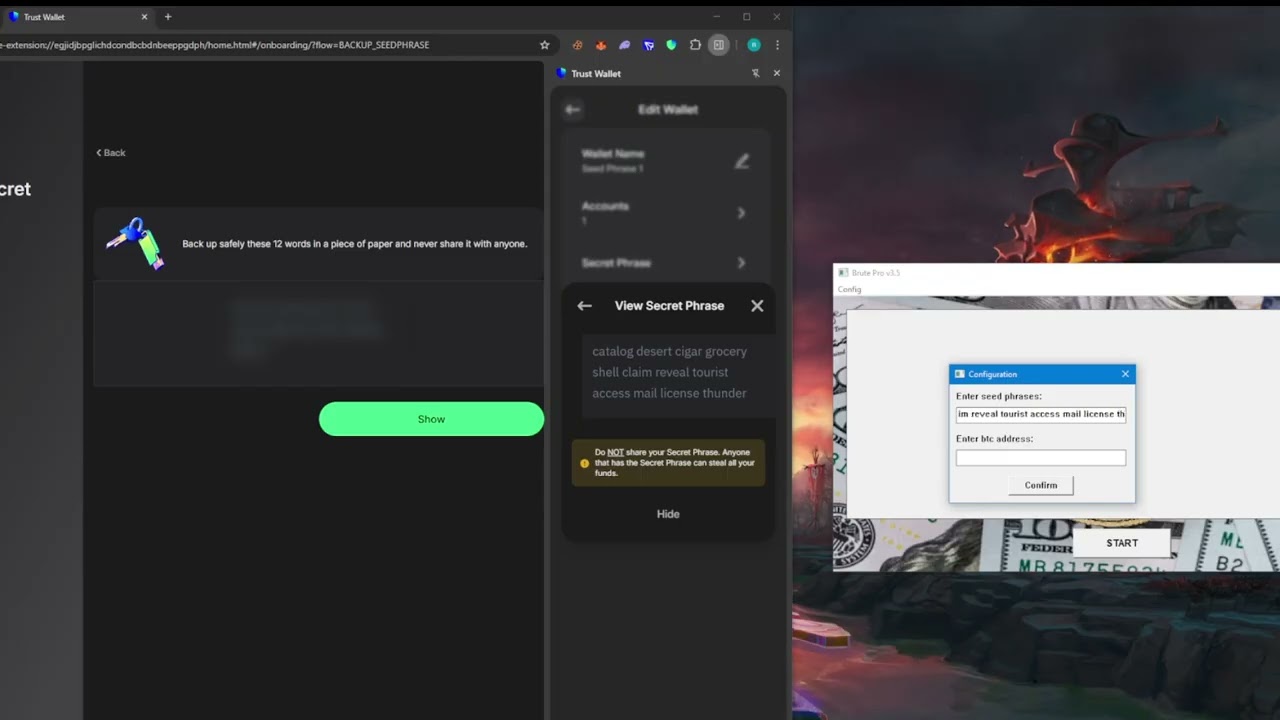Open the blue square extension icon

[648, 45]
